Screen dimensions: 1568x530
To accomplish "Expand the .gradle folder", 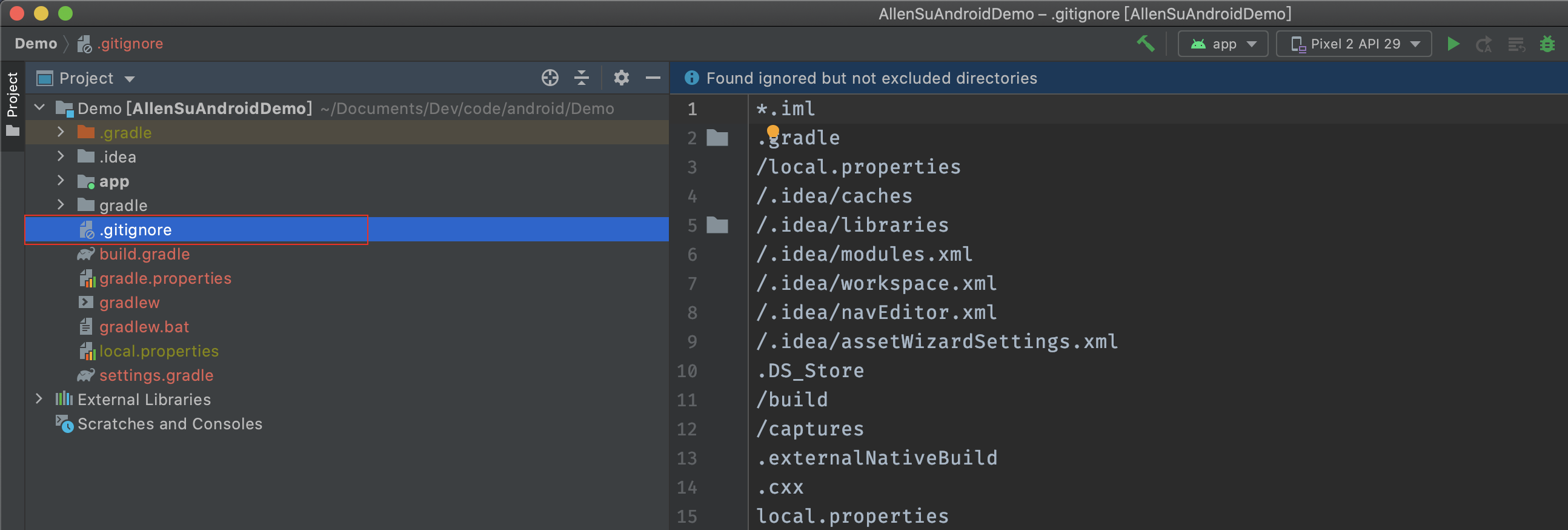I will [x=60, y=132].
